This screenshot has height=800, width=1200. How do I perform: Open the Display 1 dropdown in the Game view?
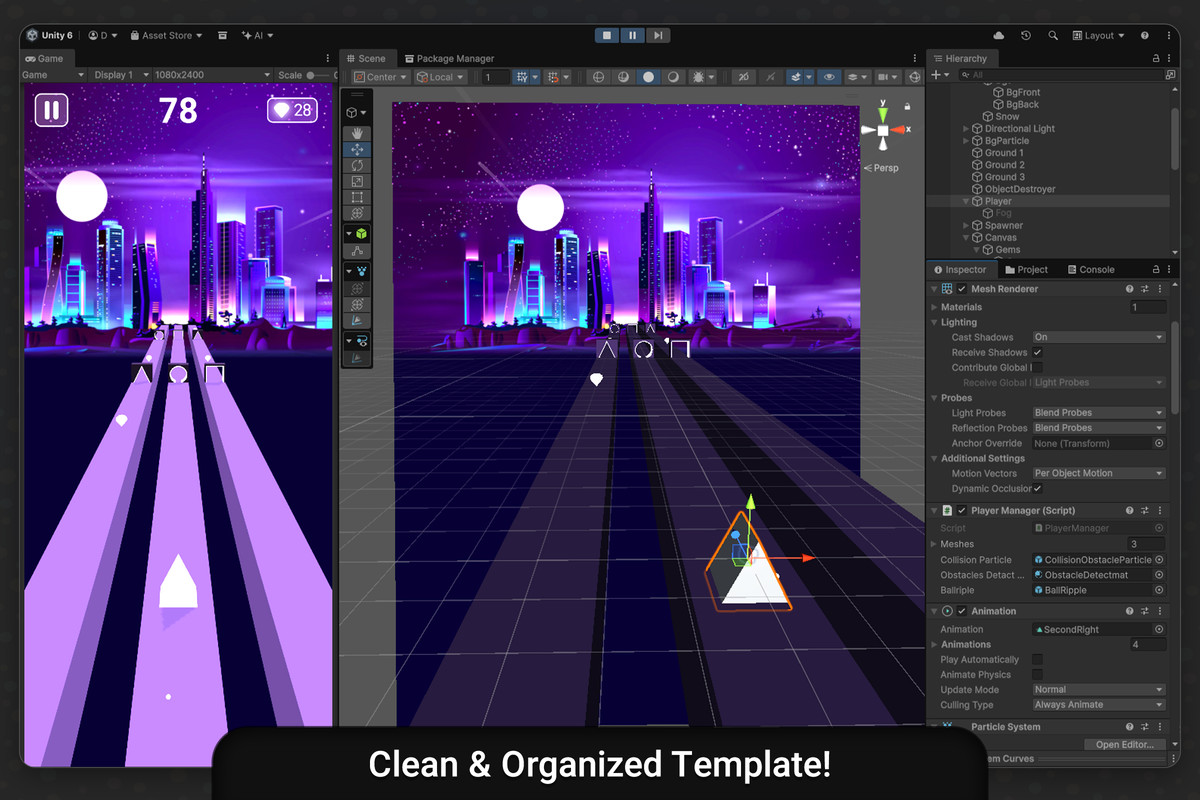click(121, 75)
